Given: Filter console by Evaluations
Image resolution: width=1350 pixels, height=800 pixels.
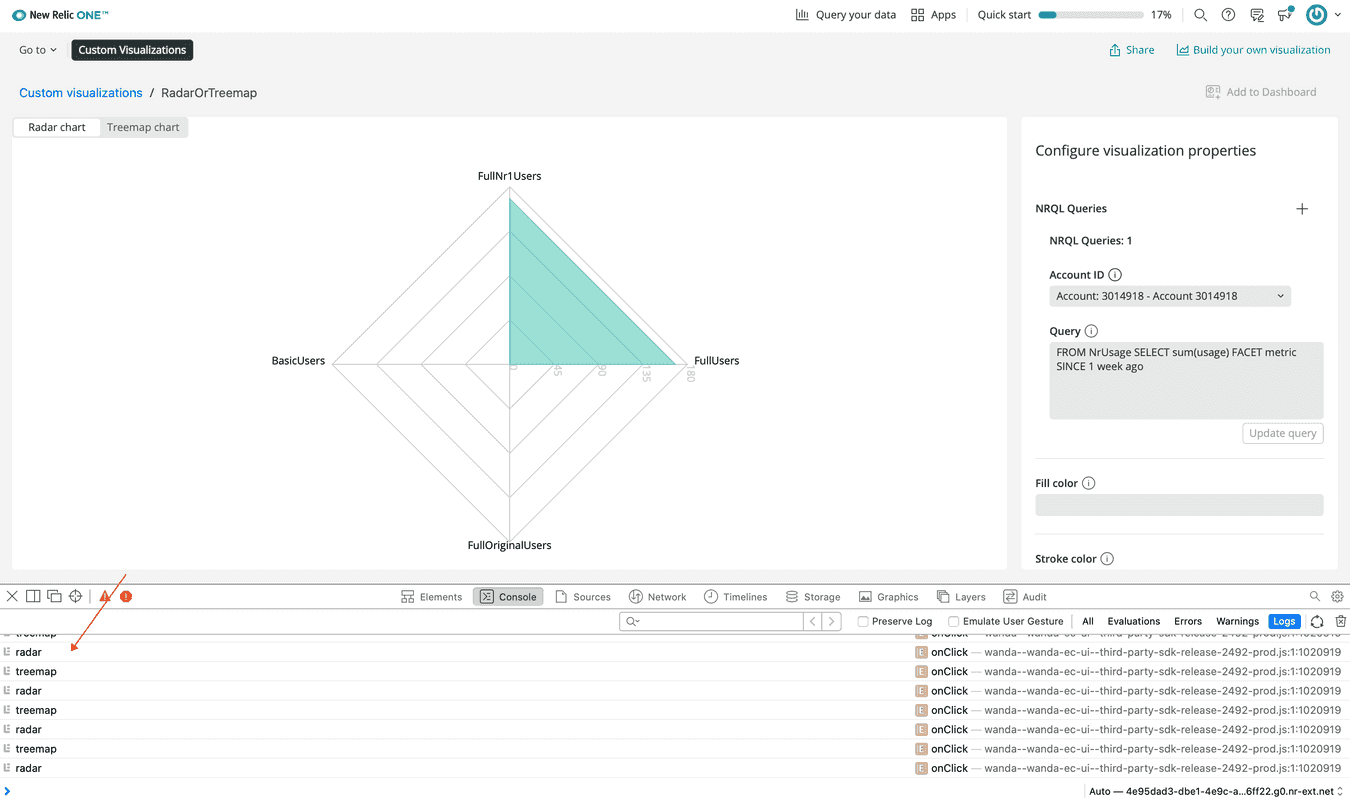Looking at the screenshot, I should (x=1134, y=621).
